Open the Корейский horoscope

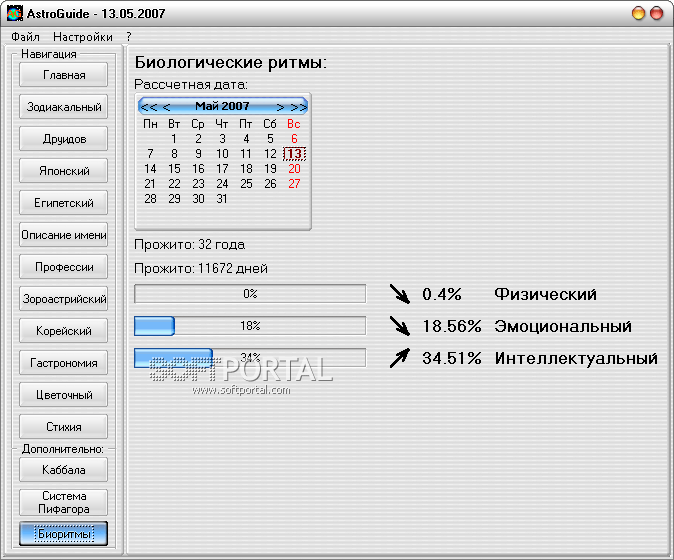(x=64, y=331)
